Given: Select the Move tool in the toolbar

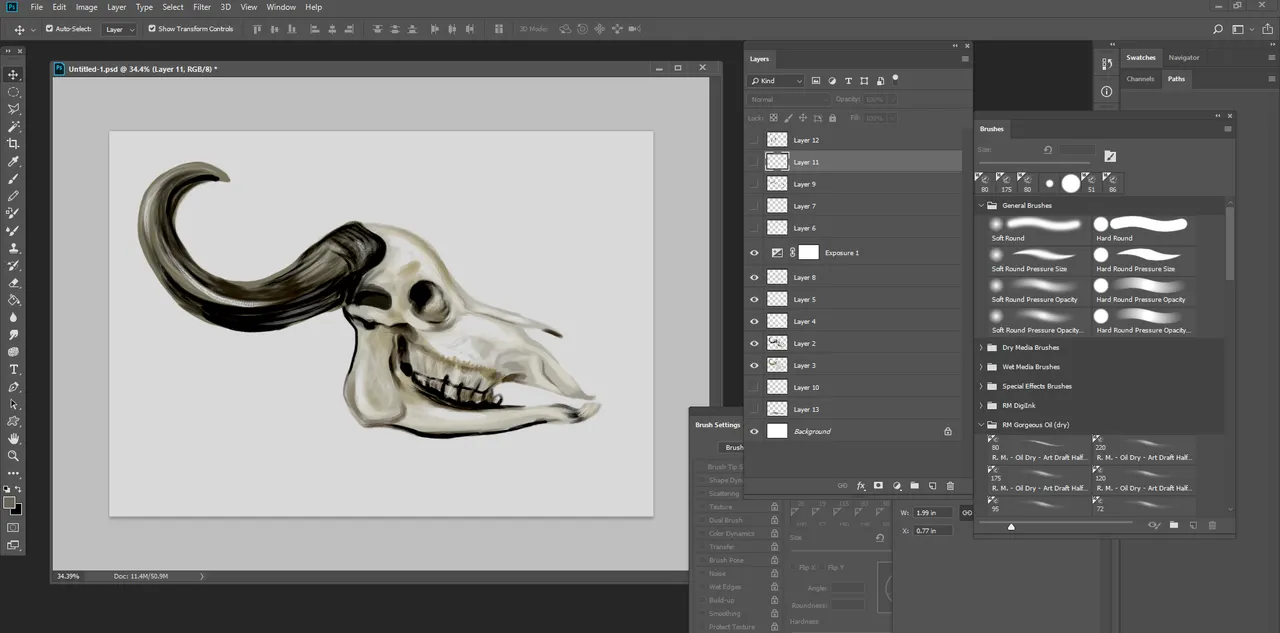Looking at the screenshot, I should (14, 75).
